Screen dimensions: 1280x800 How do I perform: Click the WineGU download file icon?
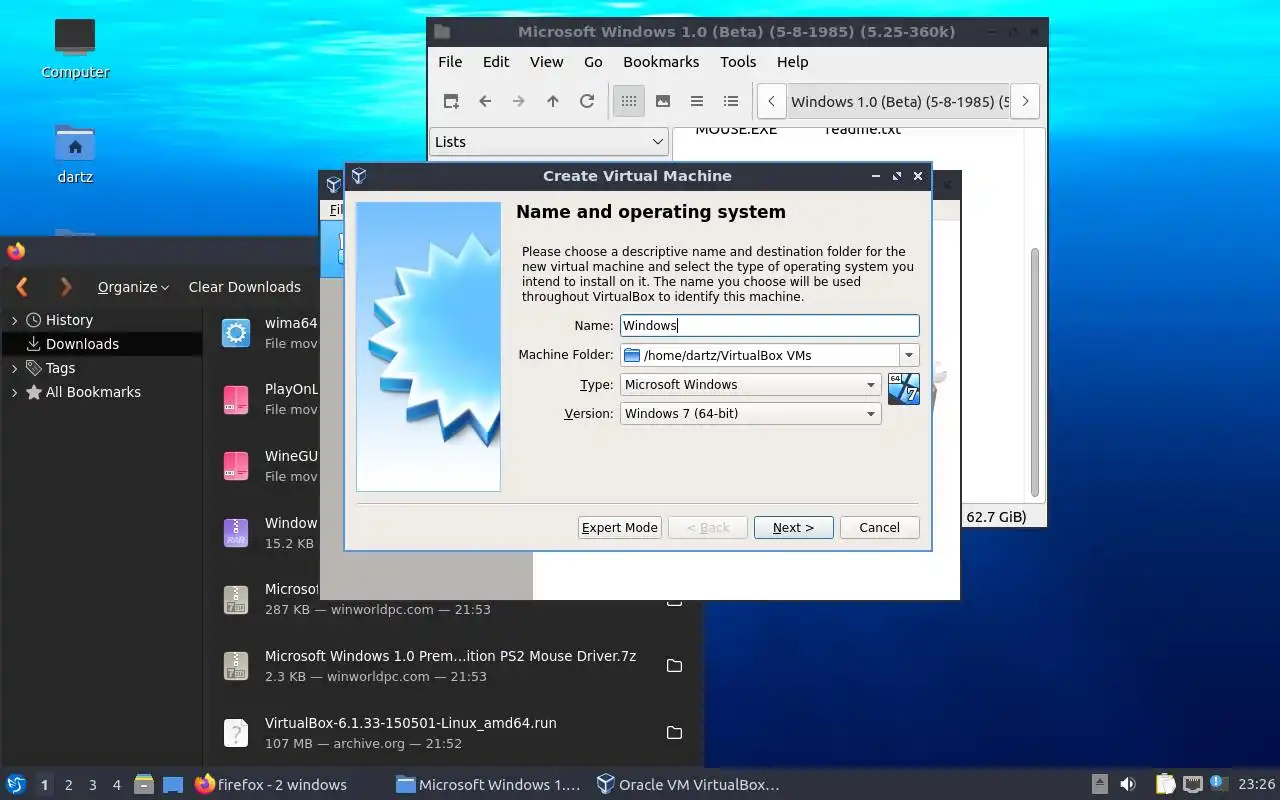pyautogui.click(x=236, y=466)
